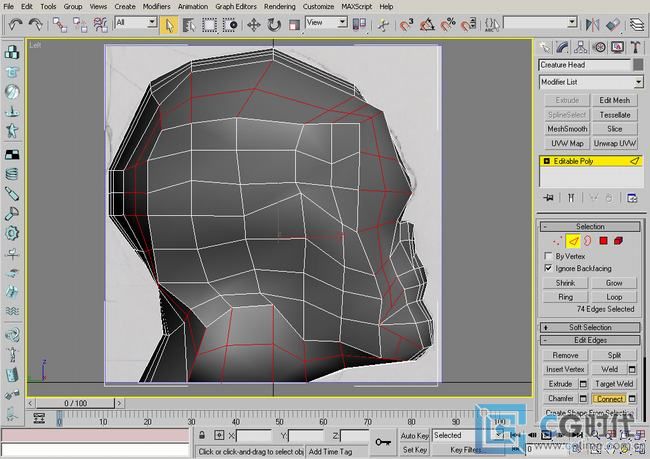
Task: Toggle the Selection Lock padlock
Action: coord(202,435)
